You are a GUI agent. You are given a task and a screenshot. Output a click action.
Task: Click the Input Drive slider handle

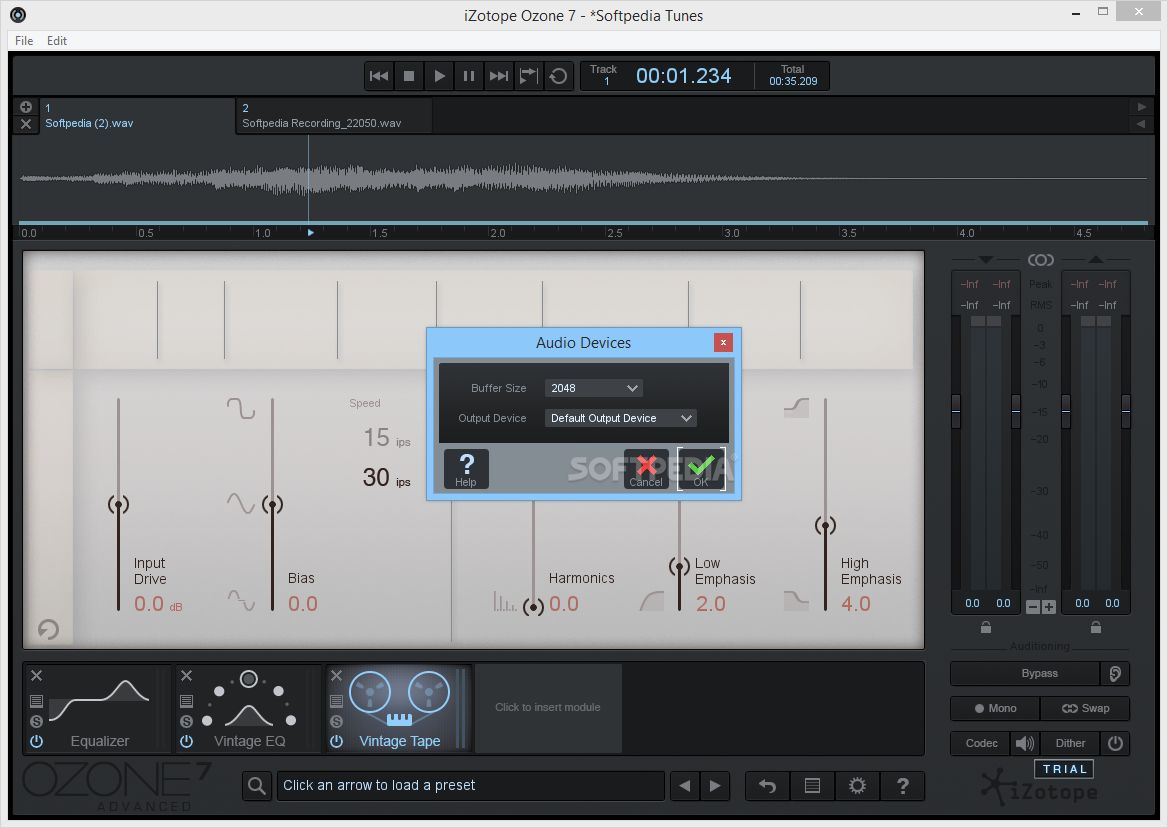tap(118, 505)
